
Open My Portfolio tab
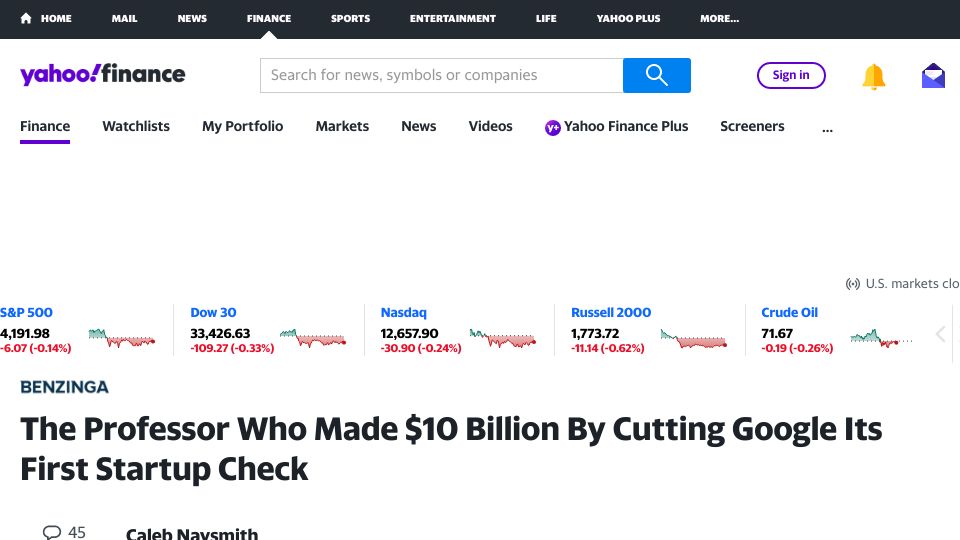point(242,126)
